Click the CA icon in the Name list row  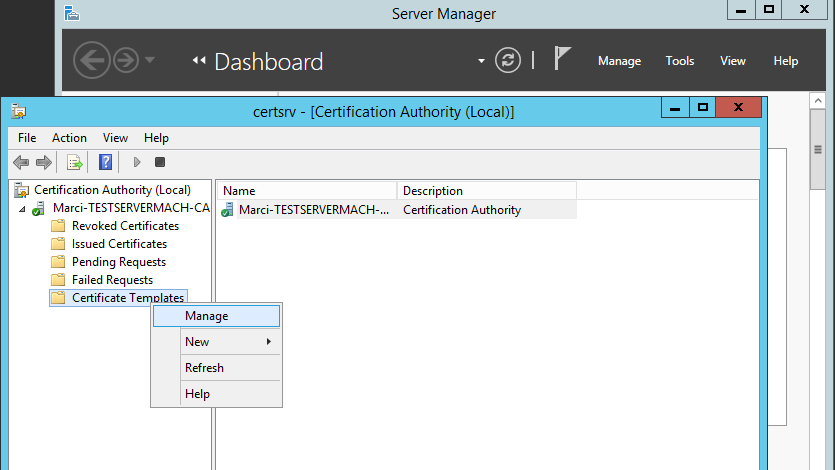pyautogui.click(x=227, y=210)
